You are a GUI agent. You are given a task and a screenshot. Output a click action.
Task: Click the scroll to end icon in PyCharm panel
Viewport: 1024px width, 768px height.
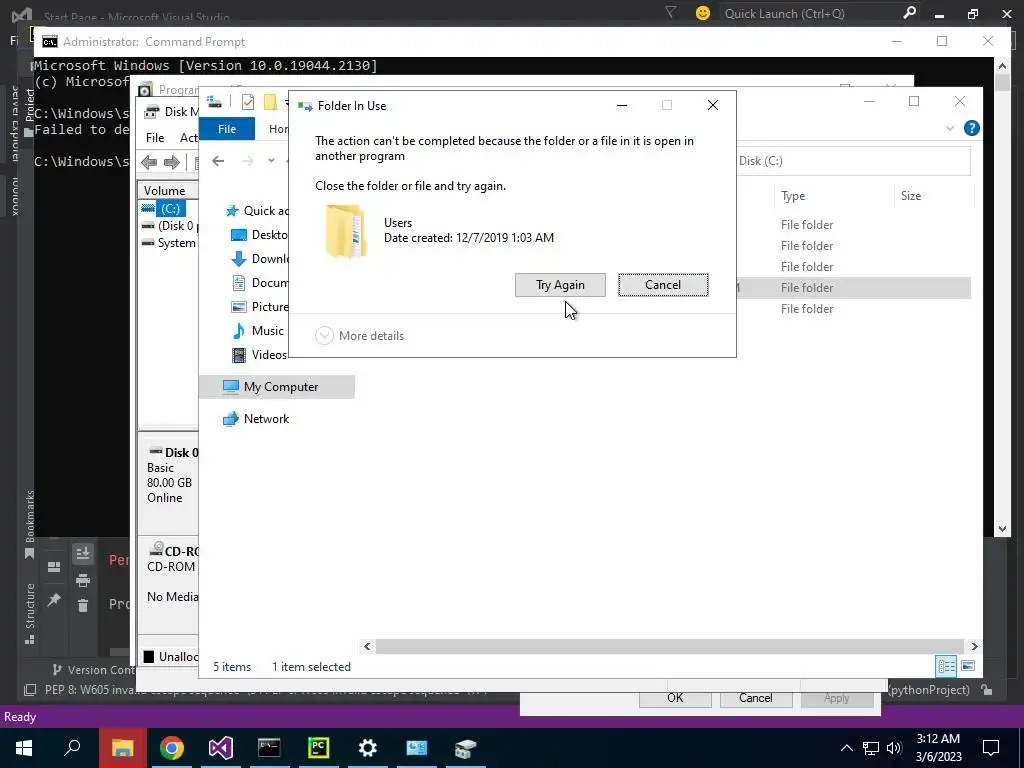coord(83,554)
